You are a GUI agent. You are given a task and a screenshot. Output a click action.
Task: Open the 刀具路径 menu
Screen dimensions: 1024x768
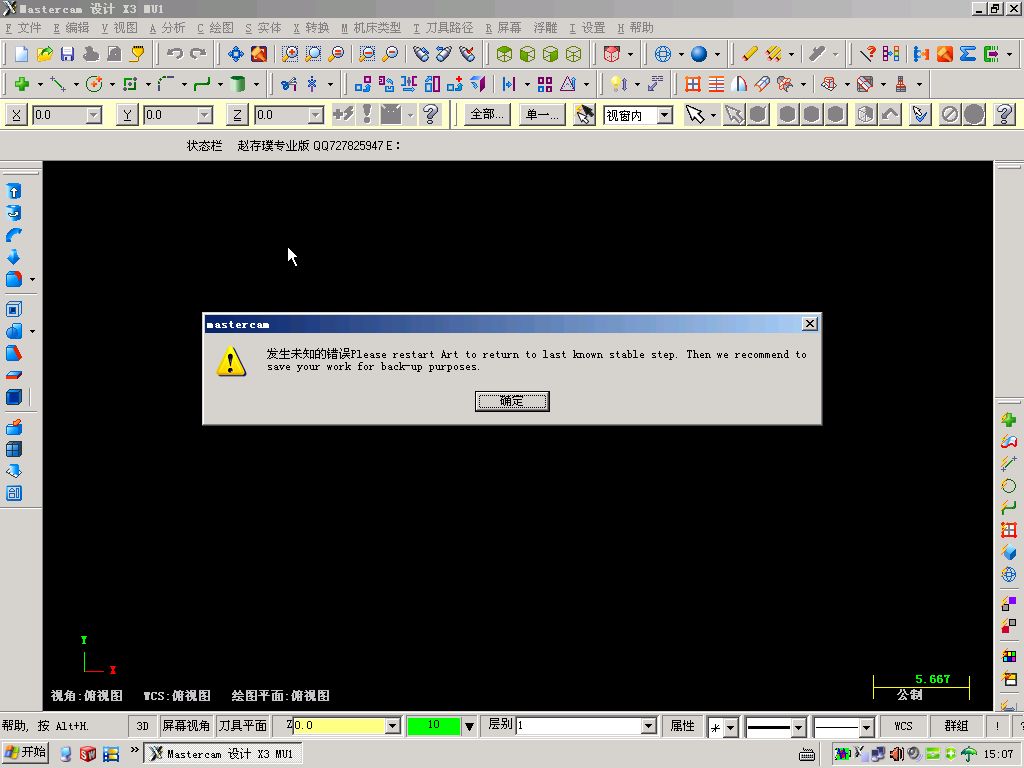click(443, 27)
